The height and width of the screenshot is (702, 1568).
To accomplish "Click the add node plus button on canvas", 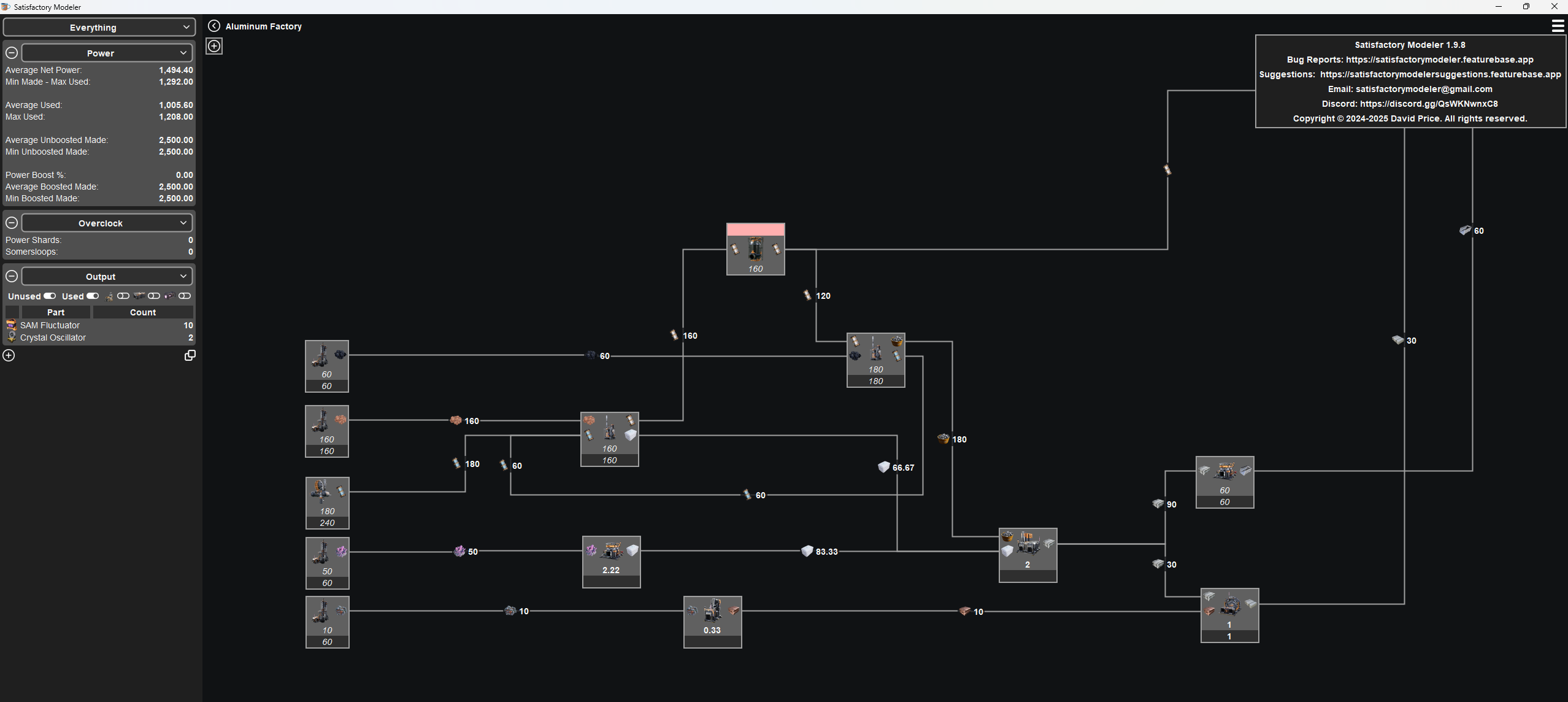I will click(214, 46).
